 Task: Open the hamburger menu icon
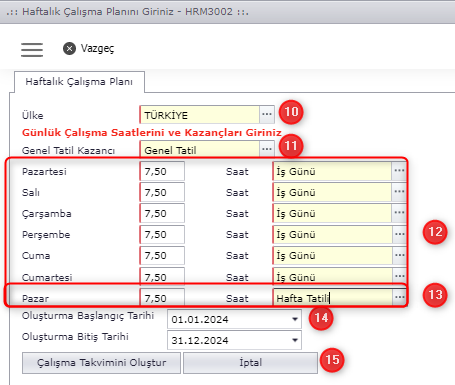[32, 50]
